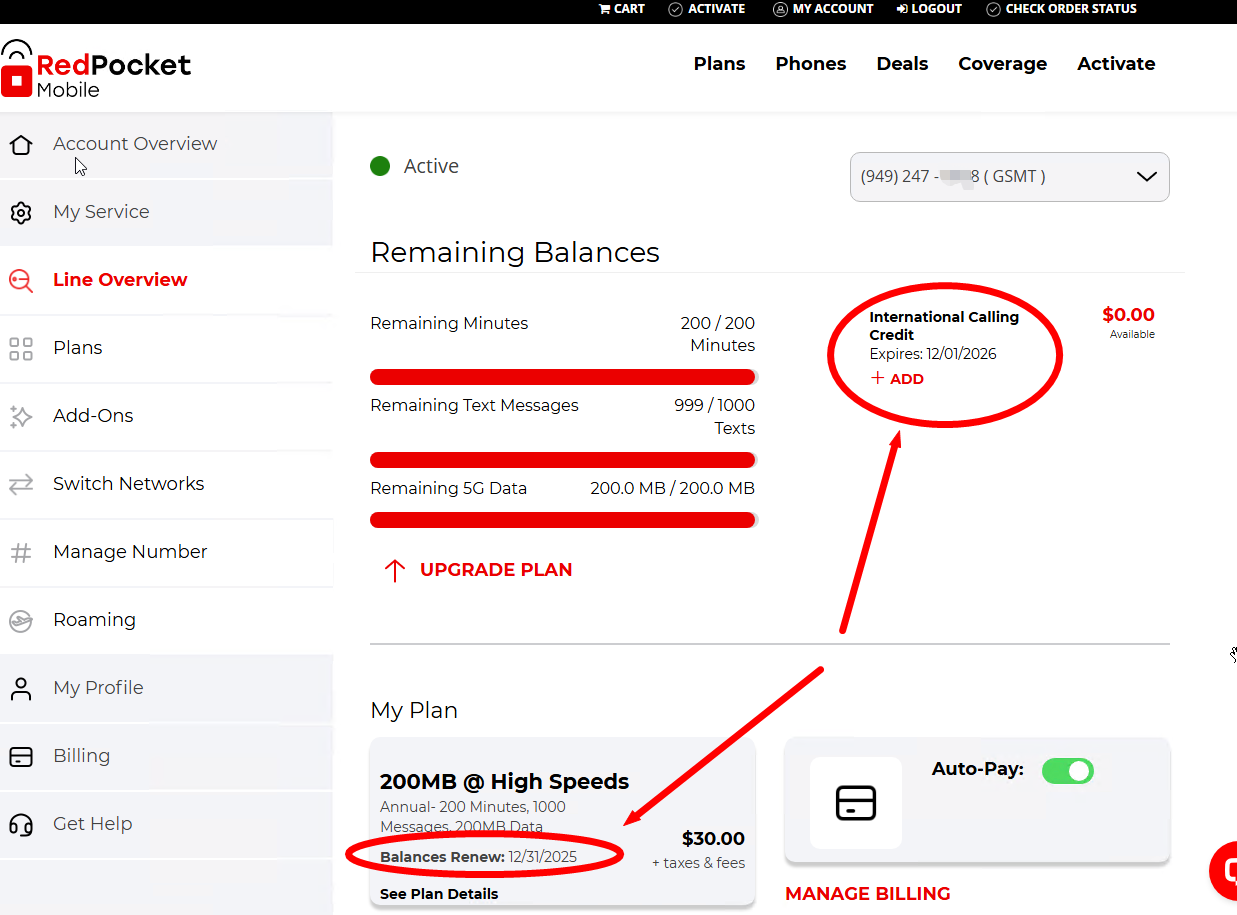The height and width of the screenshot is (915, 1237).
Task: Click the My Service gear icon
Action: point(21,212)
